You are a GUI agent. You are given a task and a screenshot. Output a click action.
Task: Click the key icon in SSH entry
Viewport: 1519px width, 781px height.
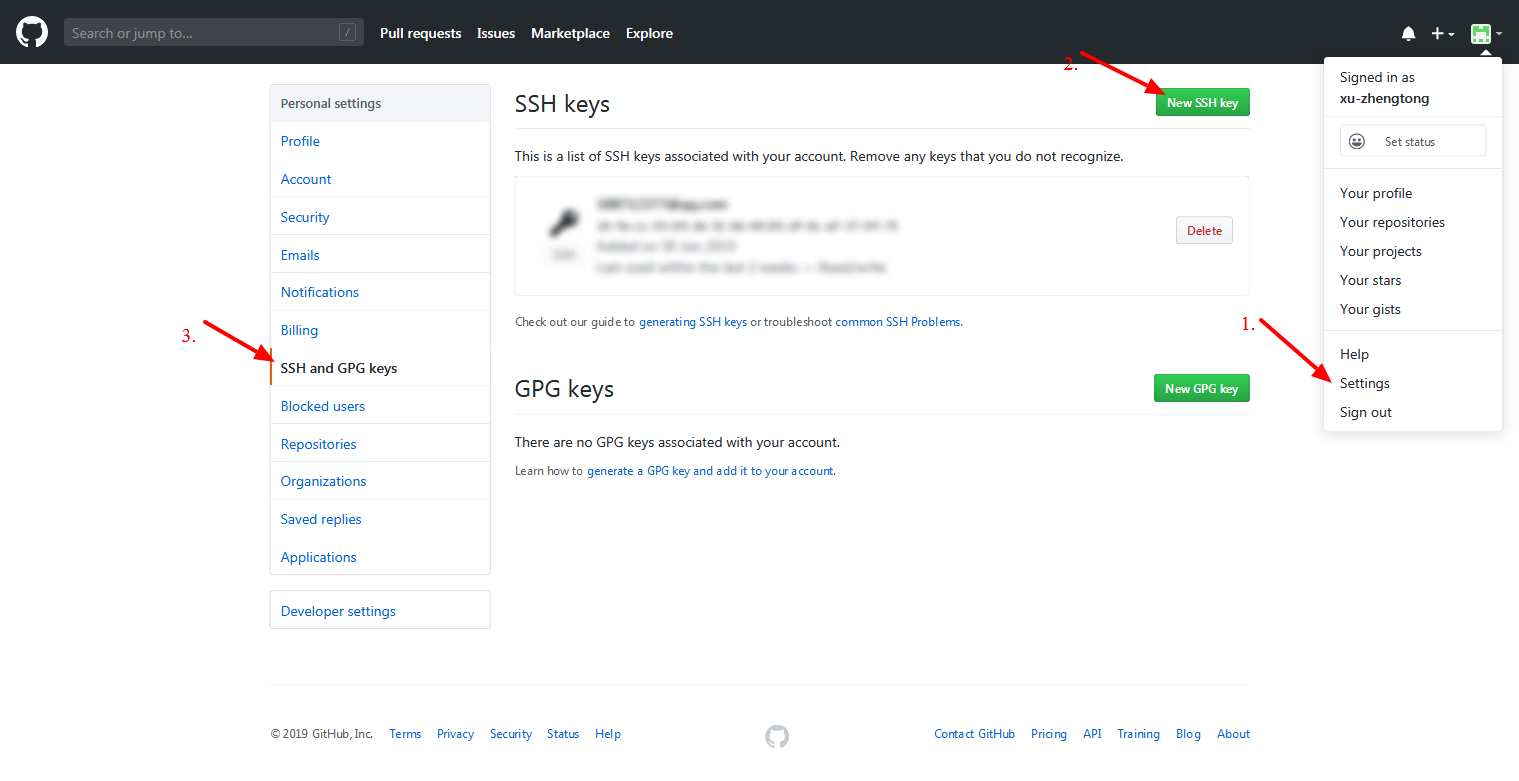coord(565,223)
